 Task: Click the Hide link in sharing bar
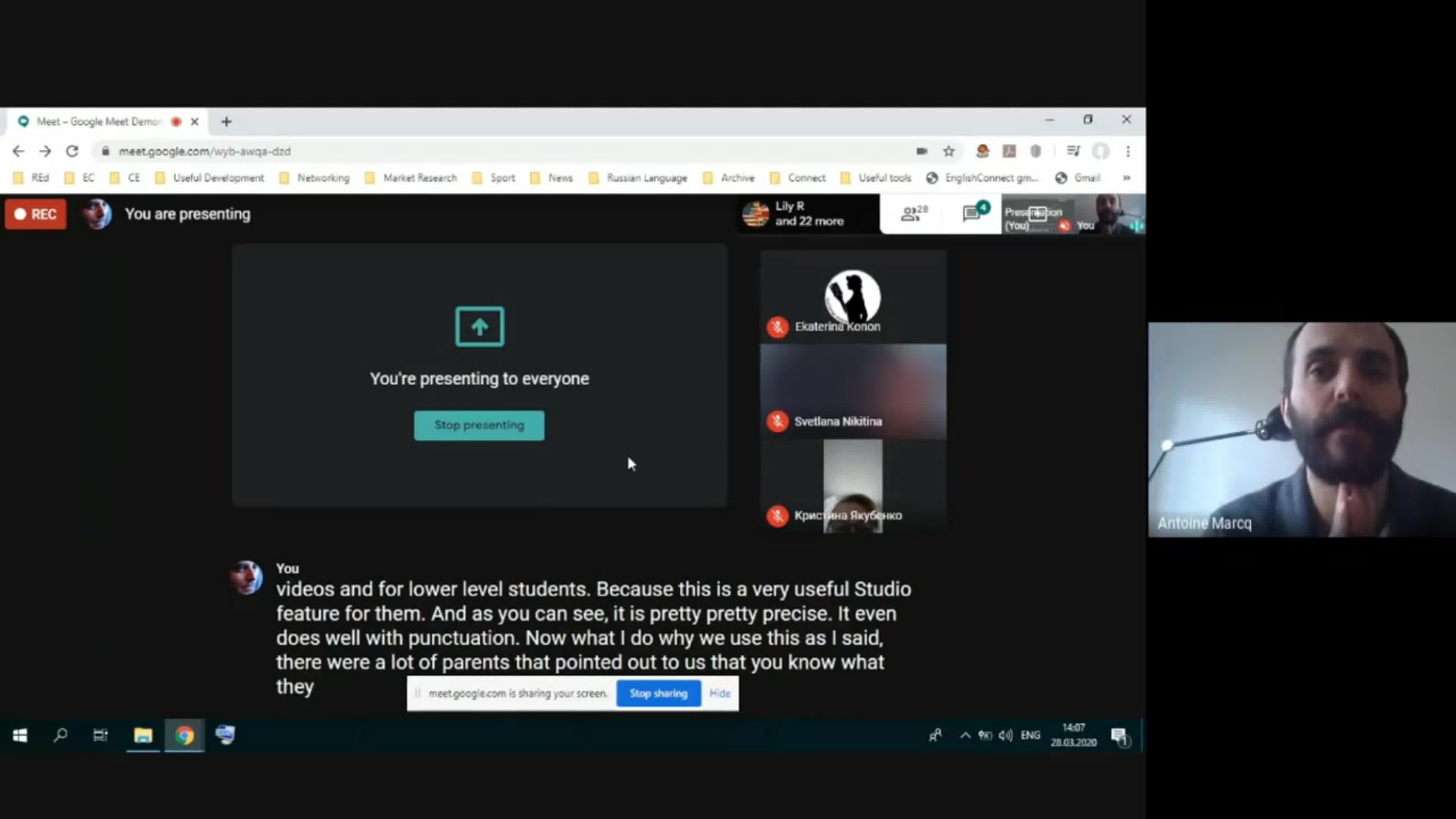pos(719,693)
